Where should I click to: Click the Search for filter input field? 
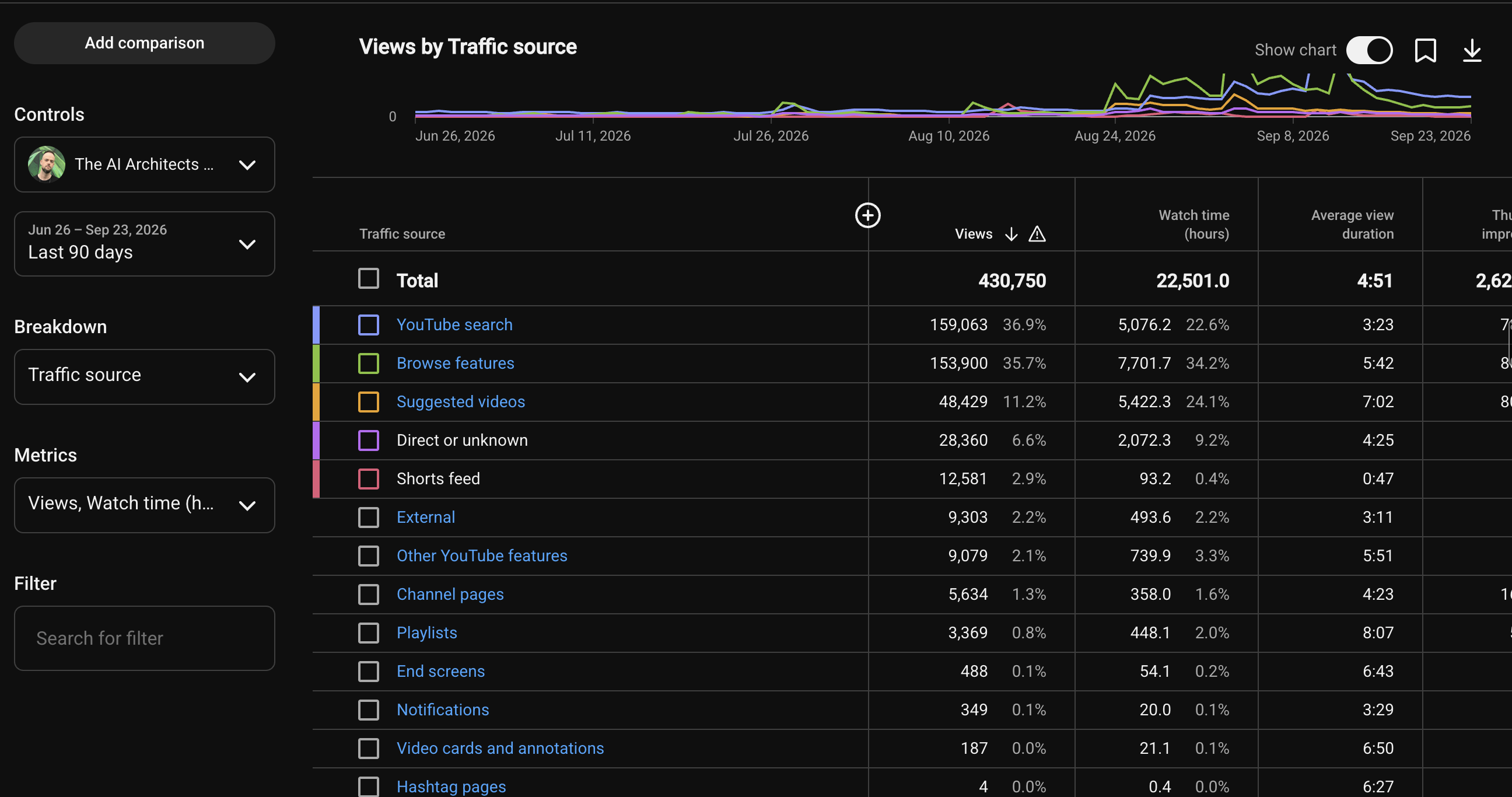145,638
